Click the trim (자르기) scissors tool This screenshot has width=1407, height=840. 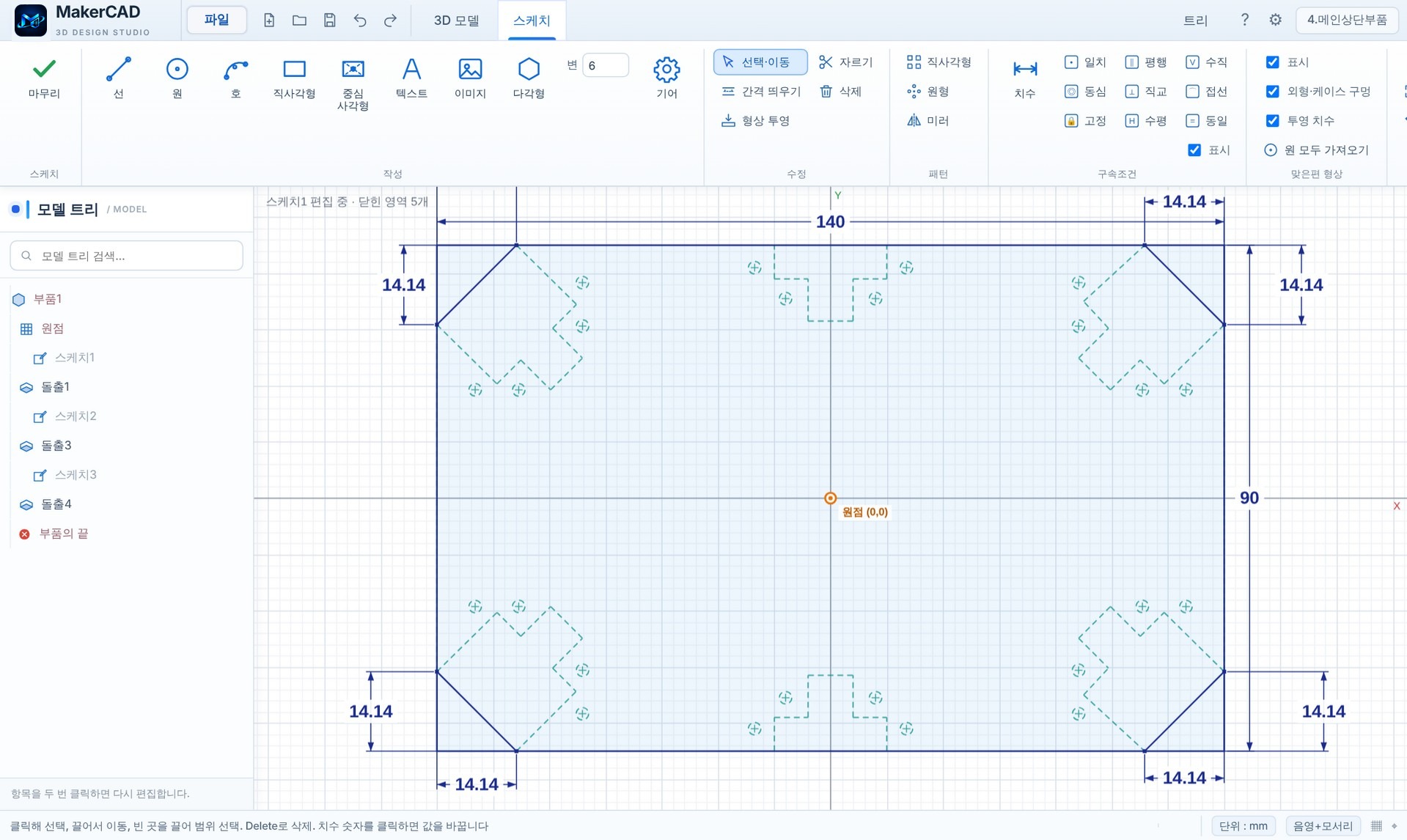point(845,62)
